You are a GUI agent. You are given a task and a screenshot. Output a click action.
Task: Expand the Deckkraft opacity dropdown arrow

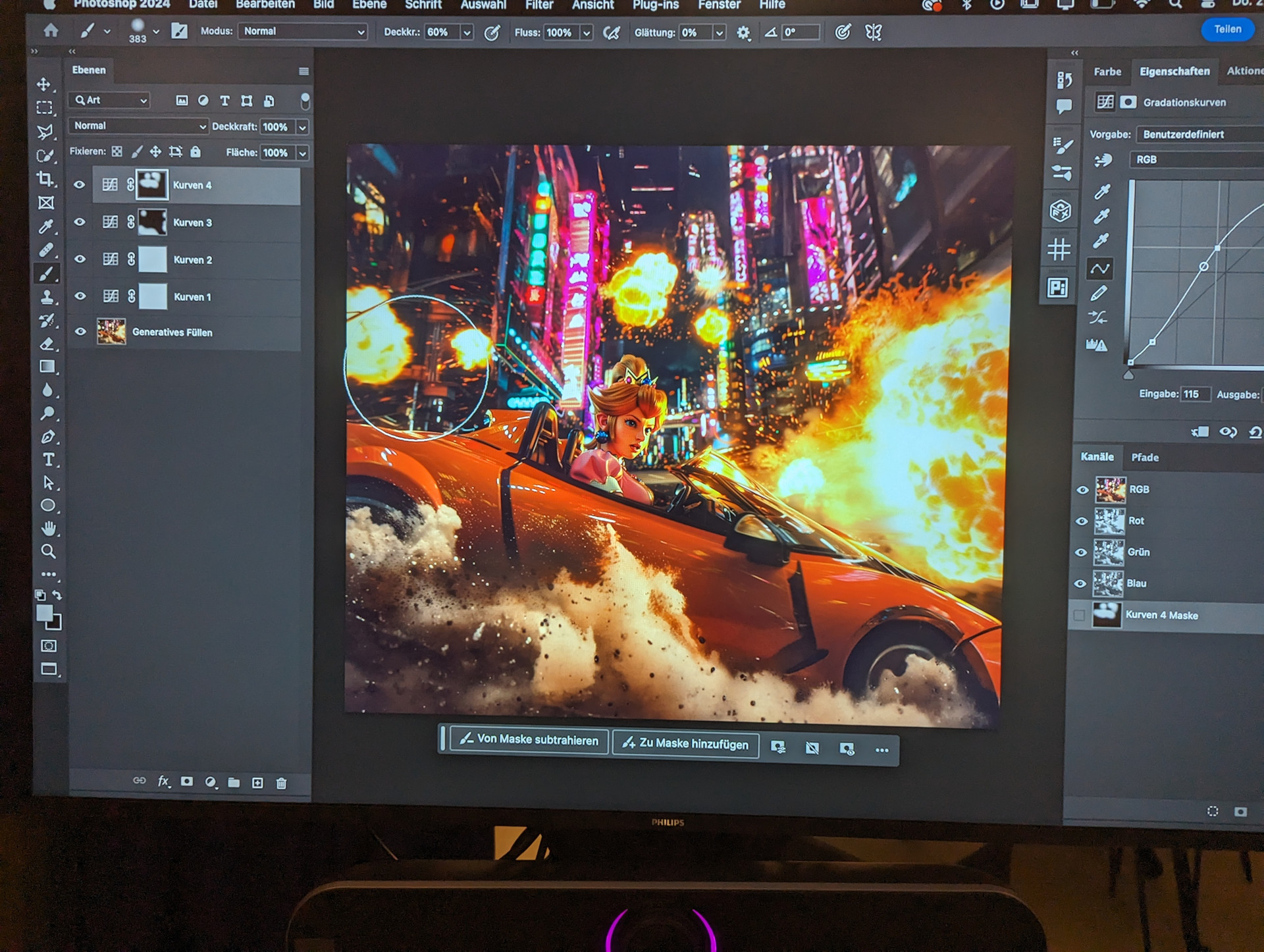click(302, 127)
